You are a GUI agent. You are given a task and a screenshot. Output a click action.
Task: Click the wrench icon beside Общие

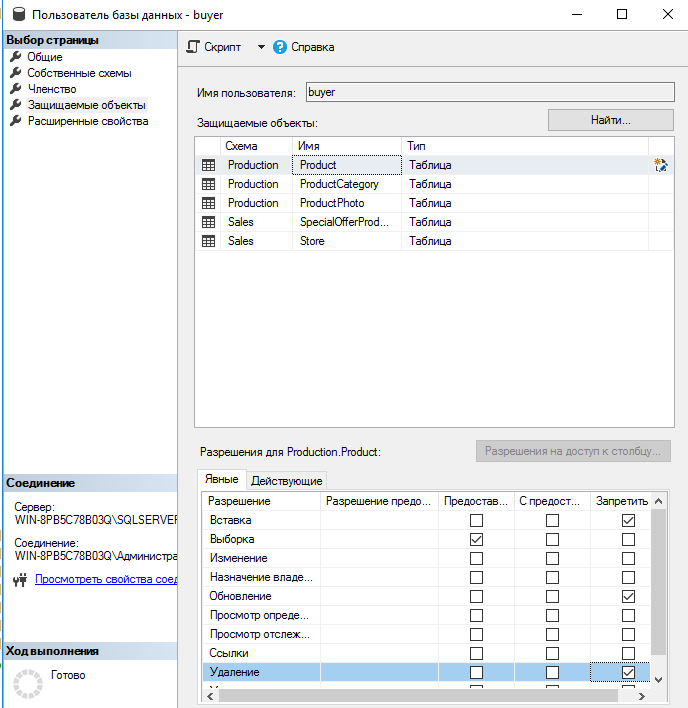tap(16, 57)
